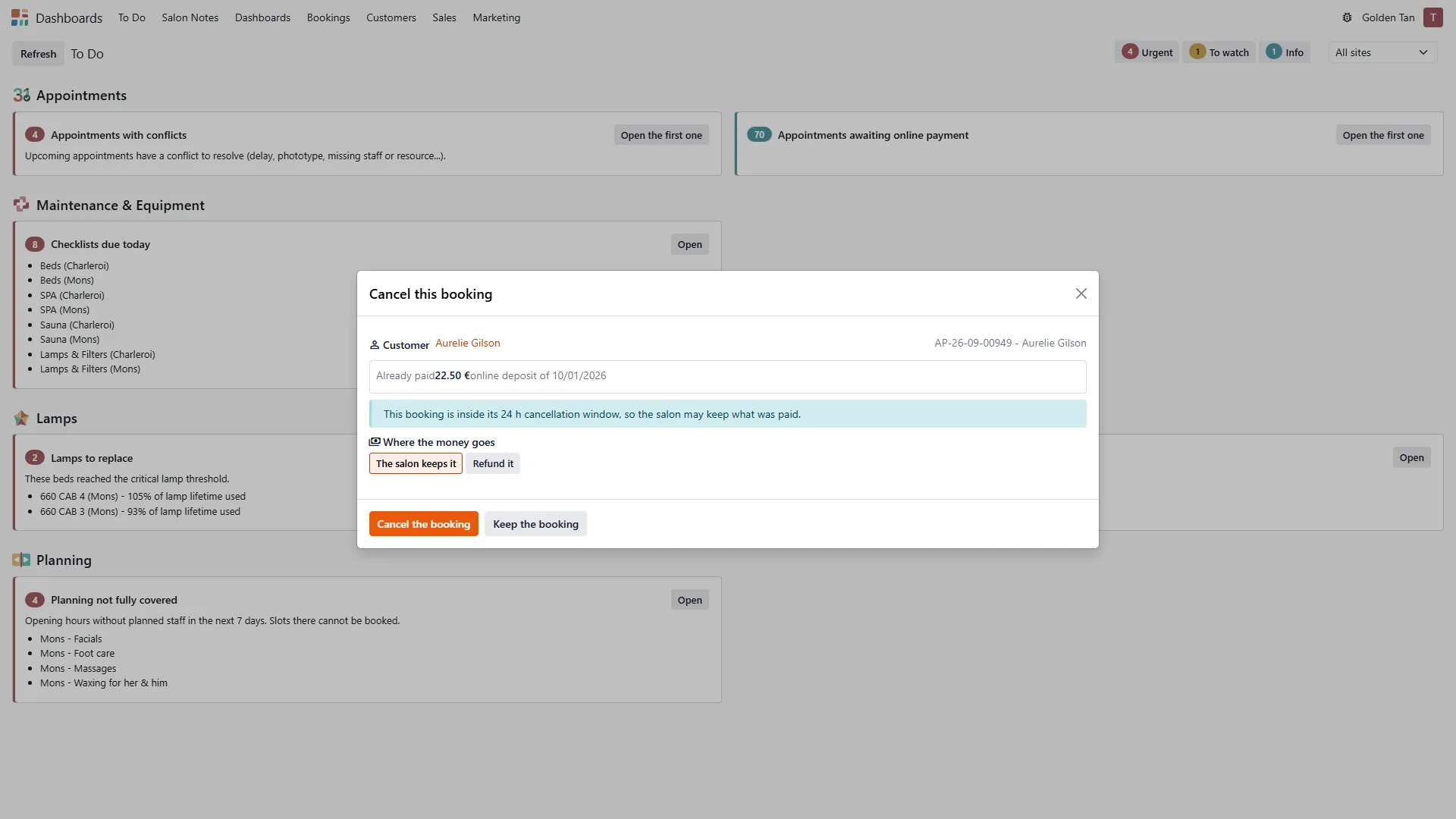This screenshot has width=1456, height=819.
Task: Open the Customers menu
Action: pos(391,17)
